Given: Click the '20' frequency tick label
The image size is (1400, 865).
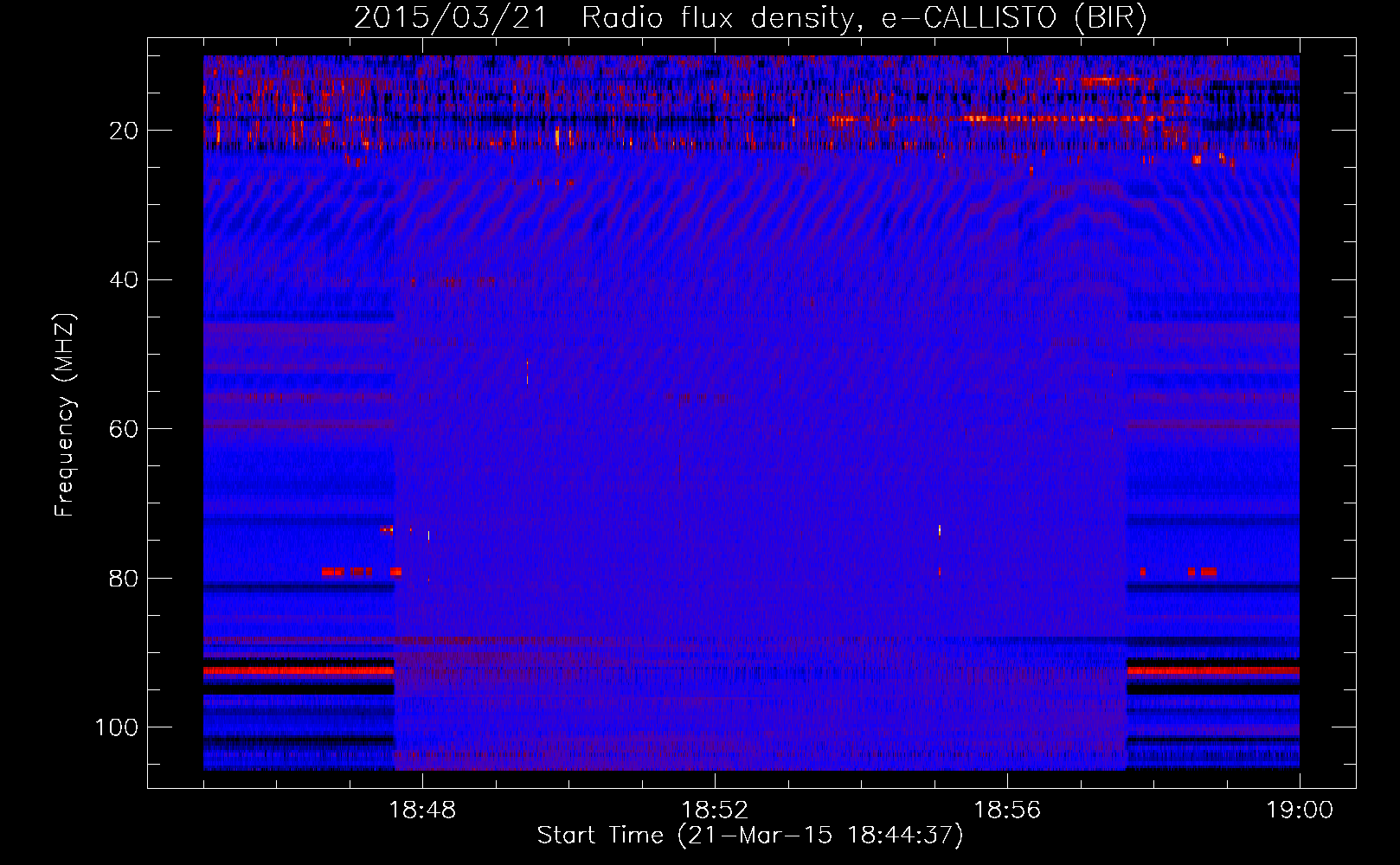Looking at the screenshot, I should (x=124, y=131).
